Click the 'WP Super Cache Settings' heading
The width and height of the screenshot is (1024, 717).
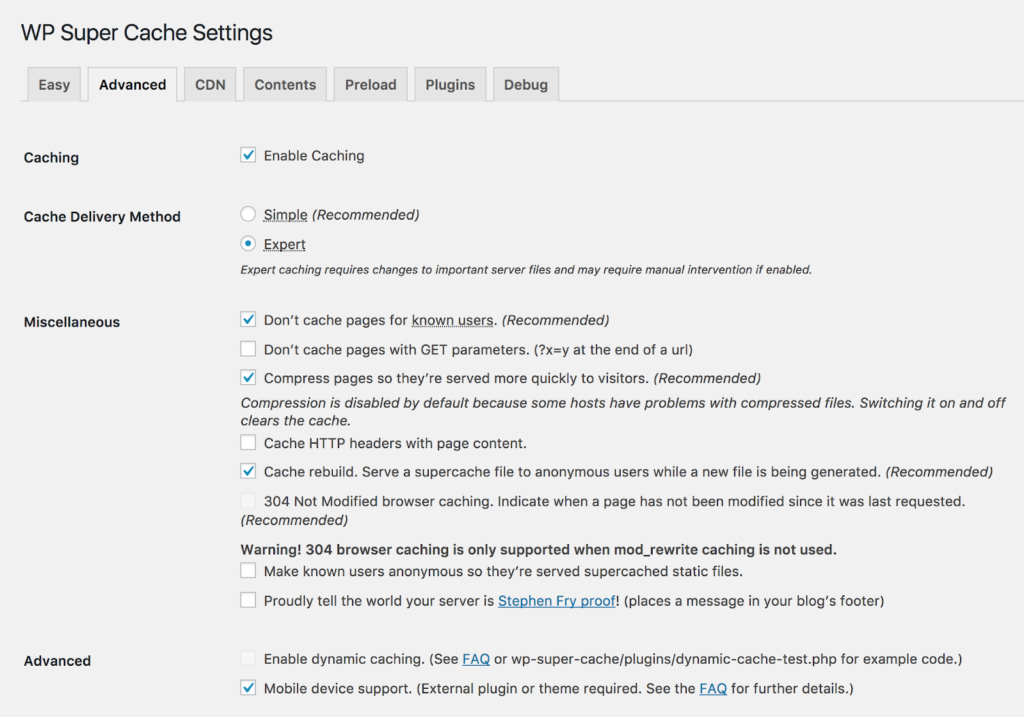pos(147,33)
